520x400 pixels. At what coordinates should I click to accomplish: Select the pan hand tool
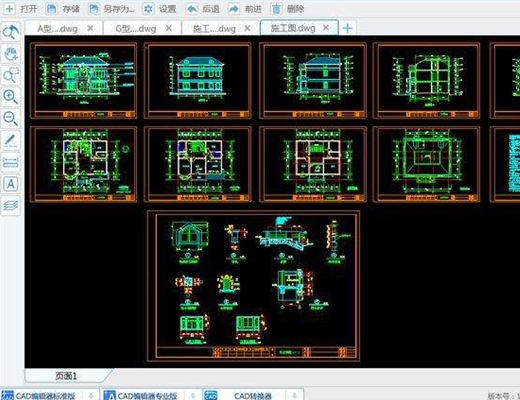coord(11,54)
